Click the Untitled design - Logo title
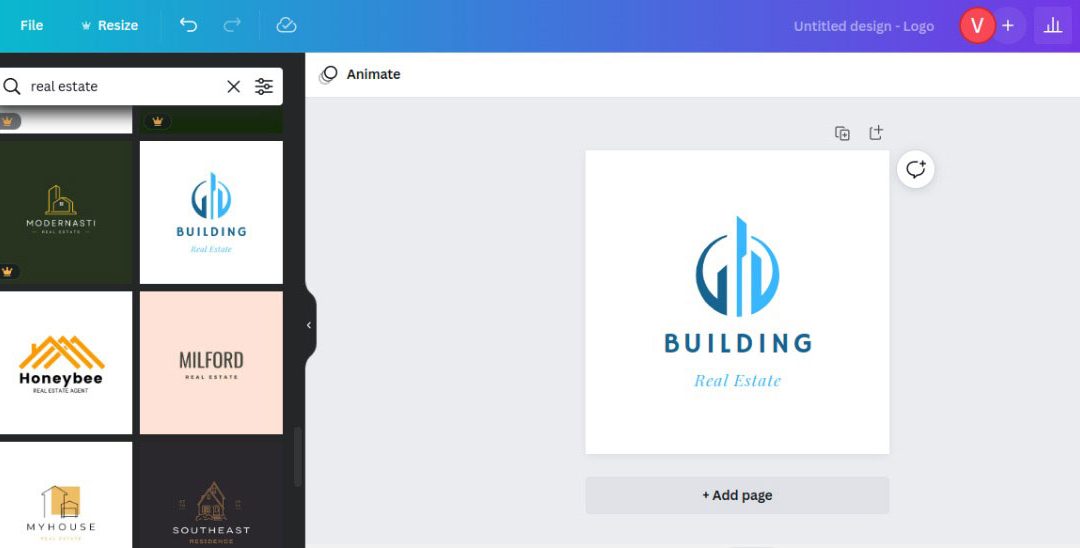The width and height of the screenshot is (1080, 548). tap(864, 26)
